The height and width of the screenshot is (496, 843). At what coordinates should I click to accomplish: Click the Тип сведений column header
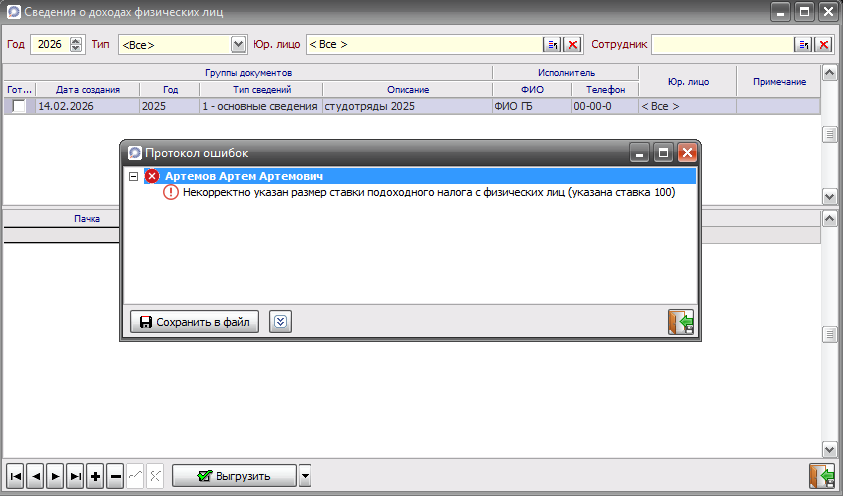(x=259, y=90)
